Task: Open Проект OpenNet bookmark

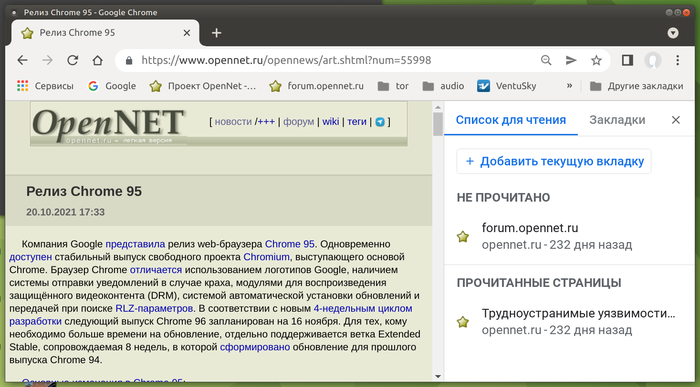Action: 203,86
